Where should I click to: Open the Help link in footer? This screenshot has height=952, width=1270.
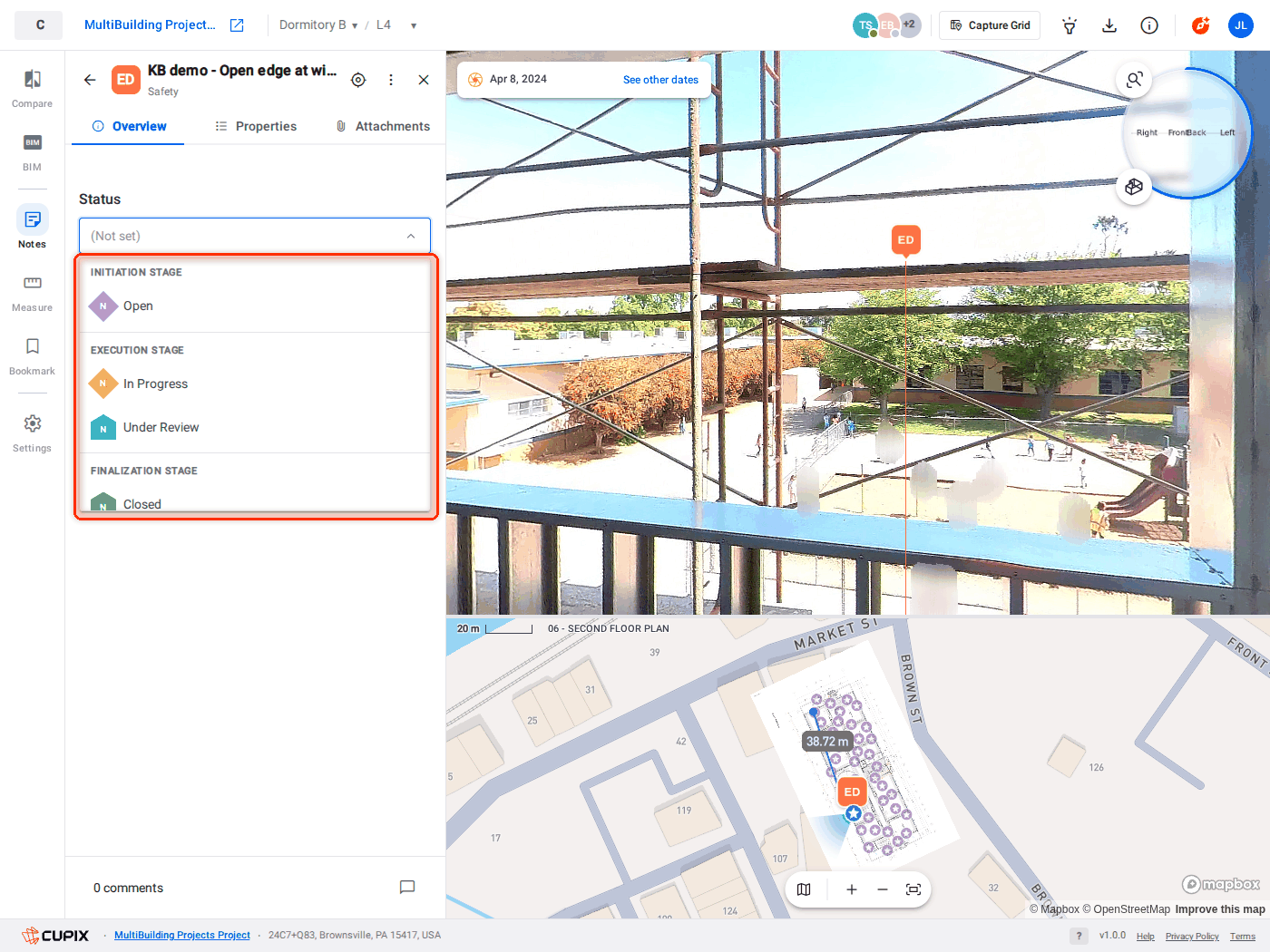[x=1146, y=937]
